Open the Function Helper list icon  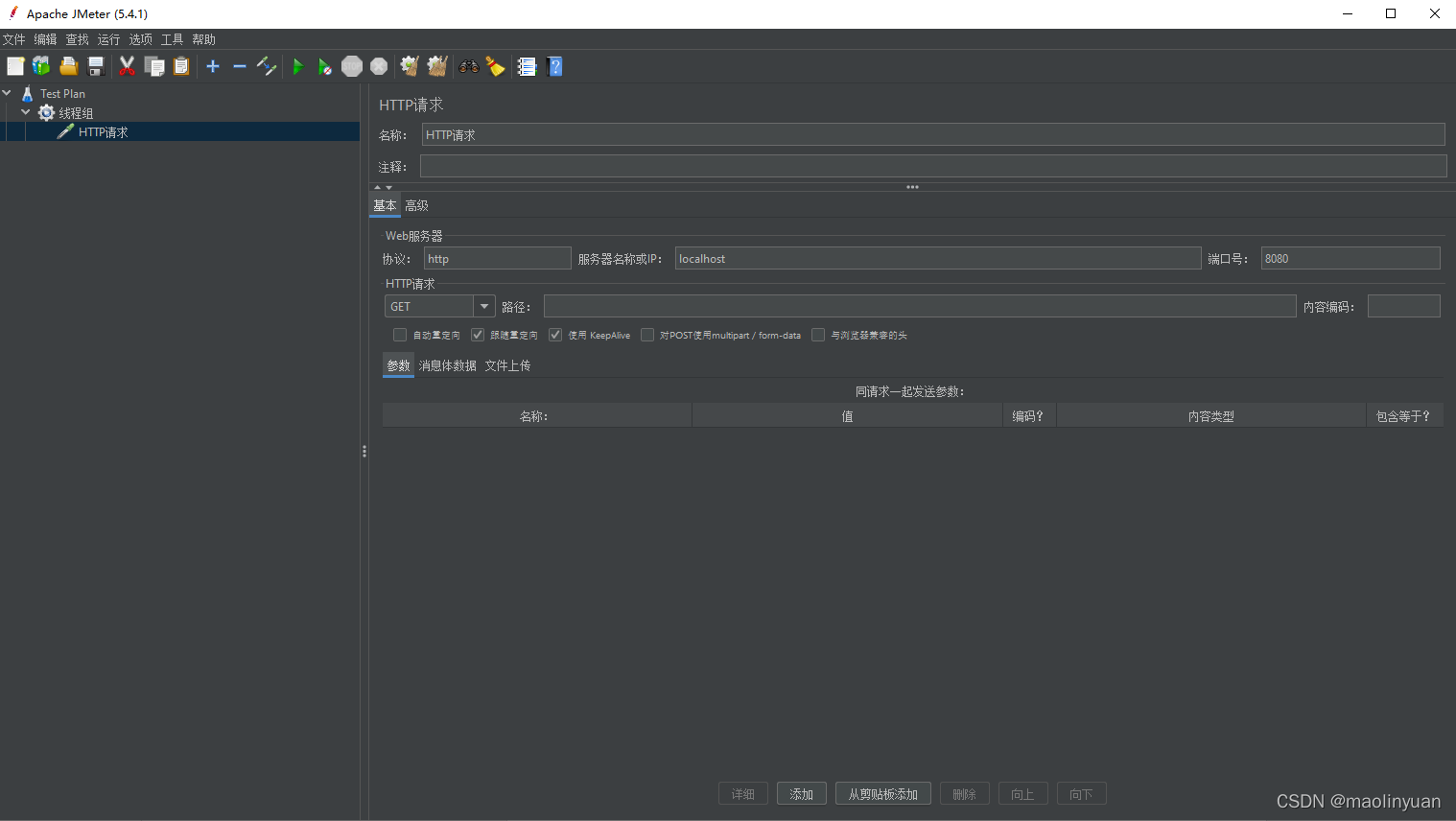pos(527,66)
